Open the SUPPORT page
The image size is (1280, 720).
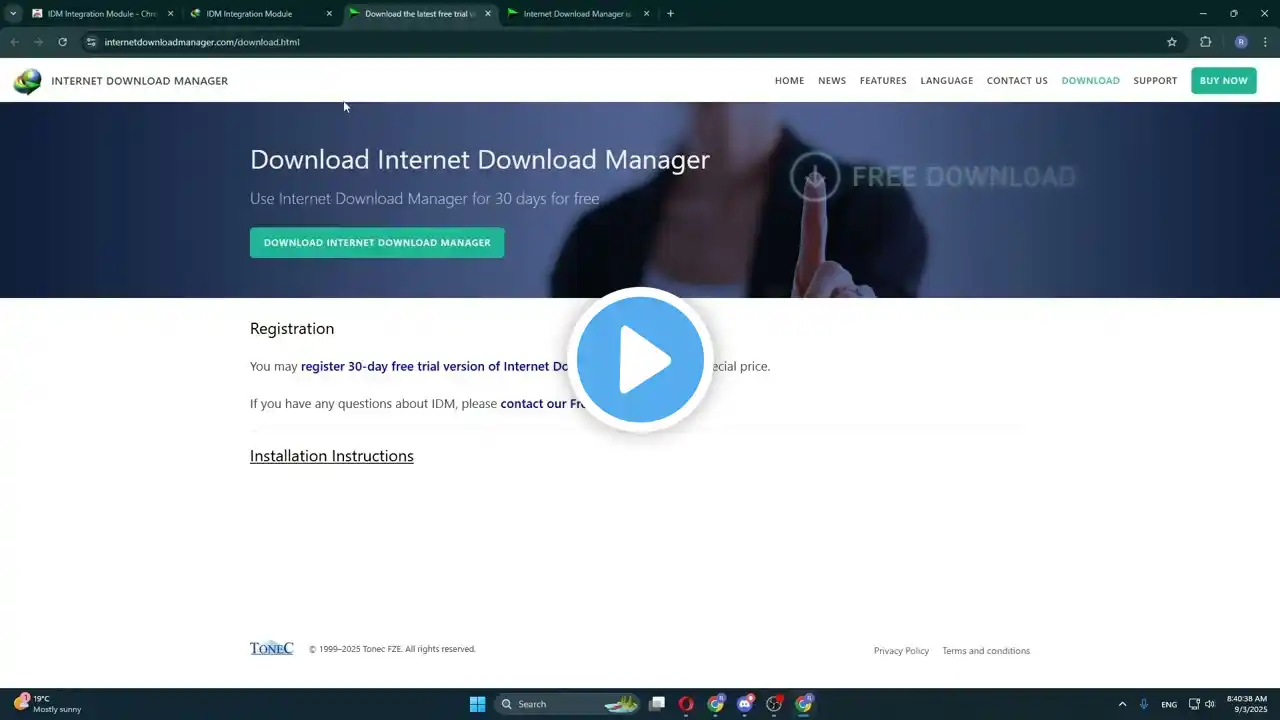1155,81
